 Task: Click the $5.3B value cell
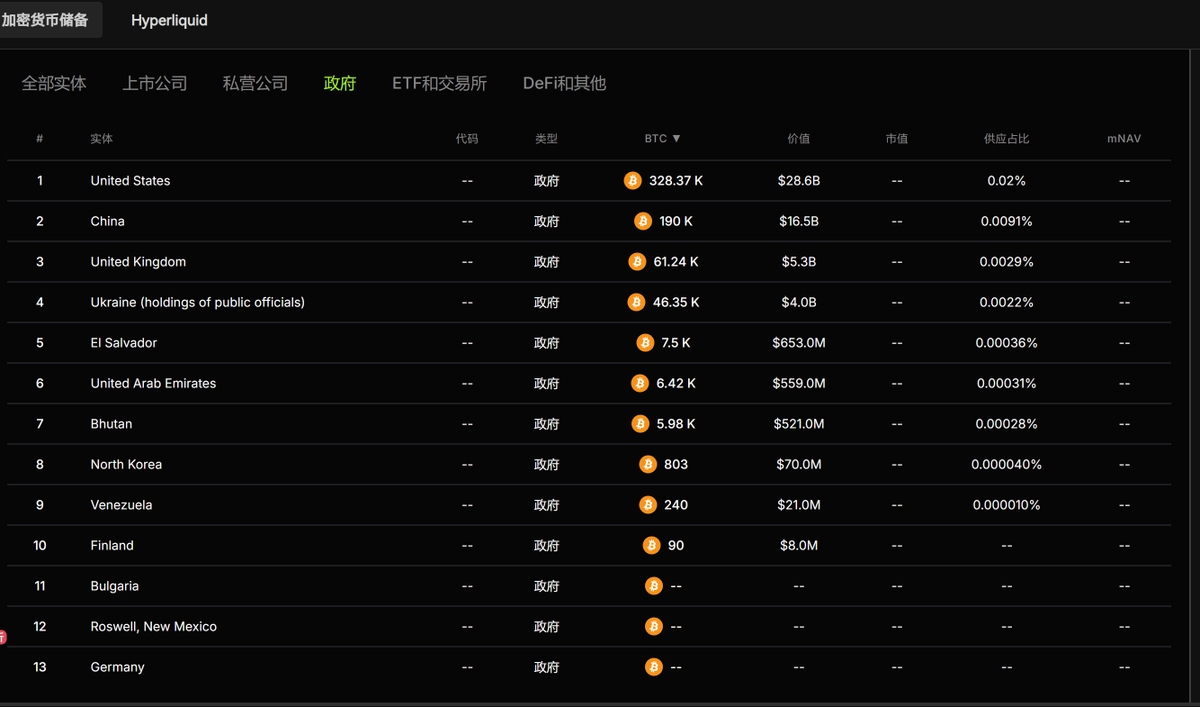tap(798, 262)
